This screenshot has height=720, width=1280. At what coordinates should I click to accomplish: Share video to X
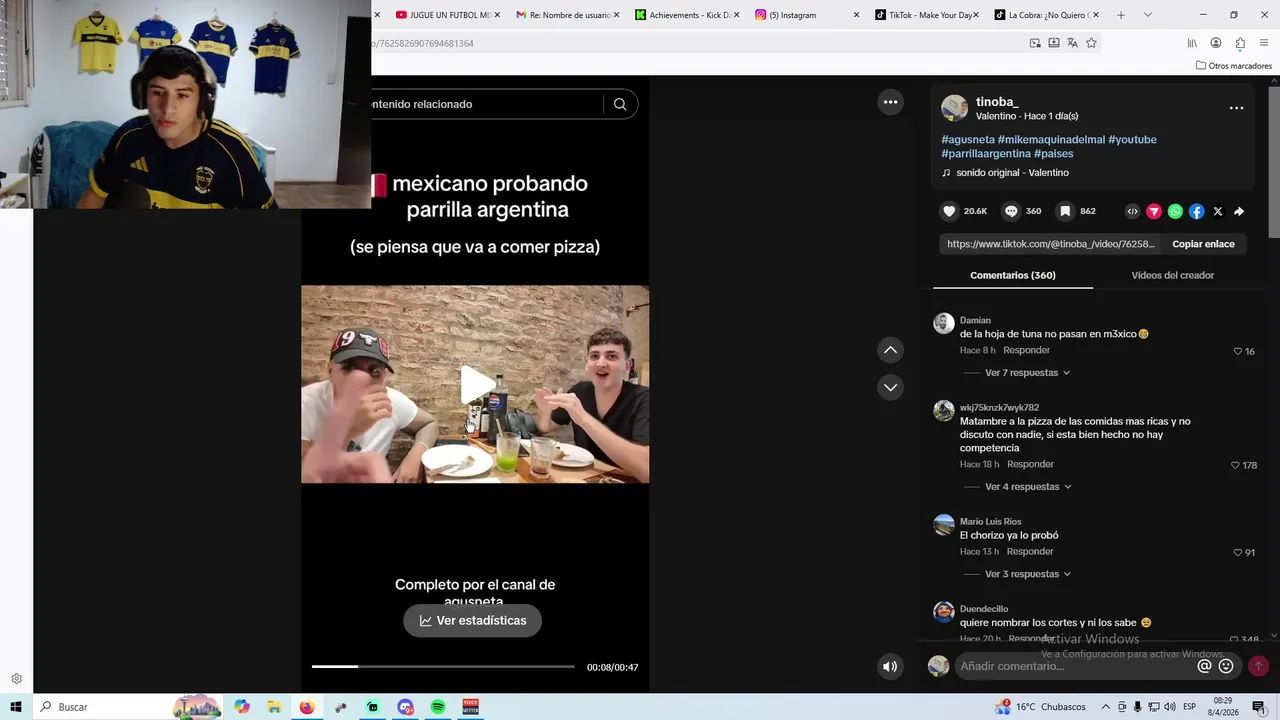point(1218,211)
